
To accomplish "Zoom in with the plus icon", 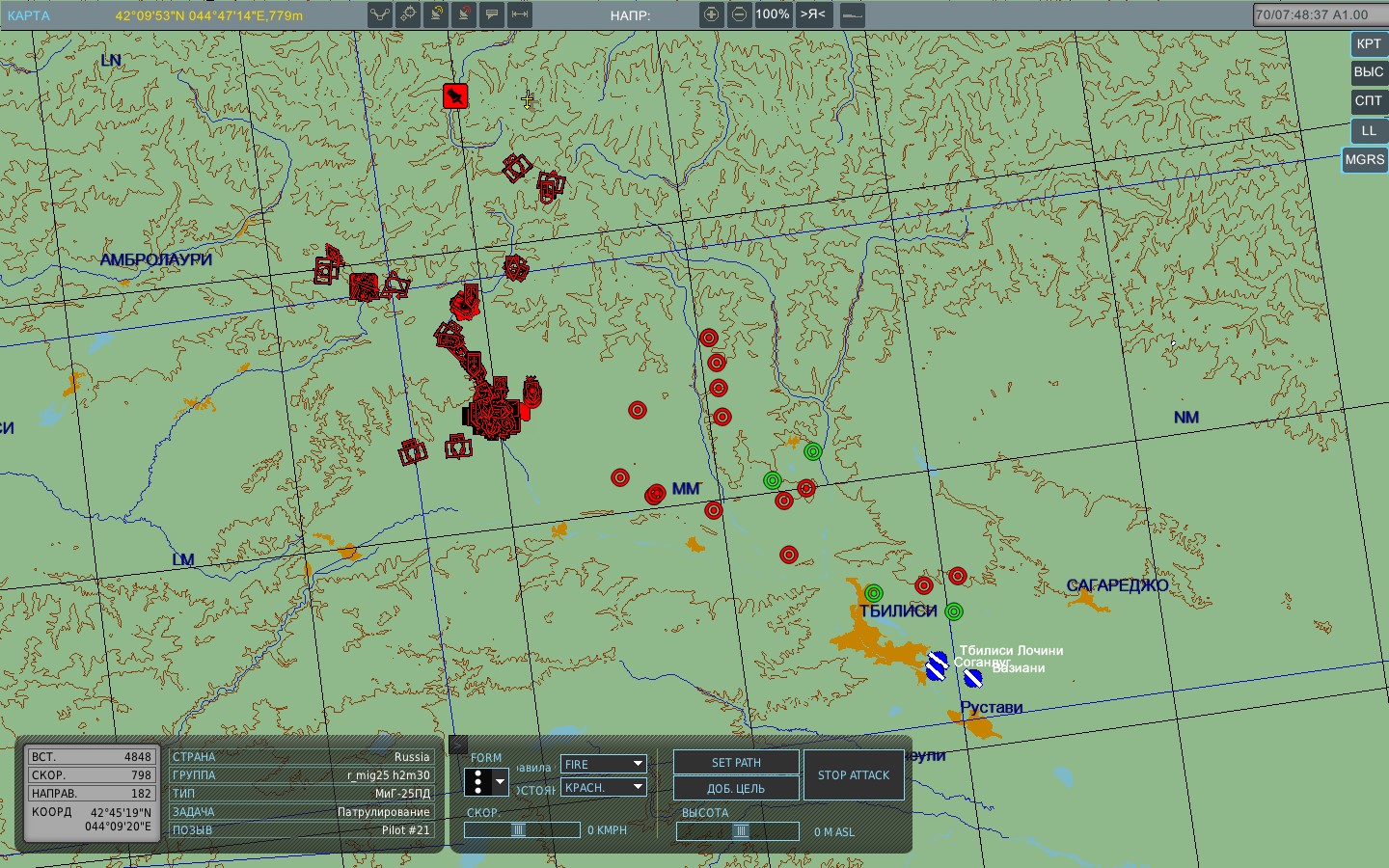I will [x=711, y=14].
